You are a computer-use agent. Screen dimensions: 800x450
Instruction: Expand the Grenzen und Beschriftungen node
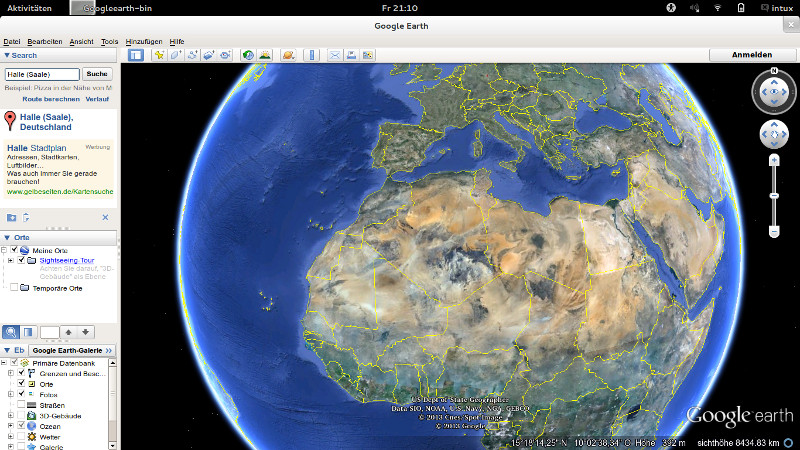pos(10,373)
